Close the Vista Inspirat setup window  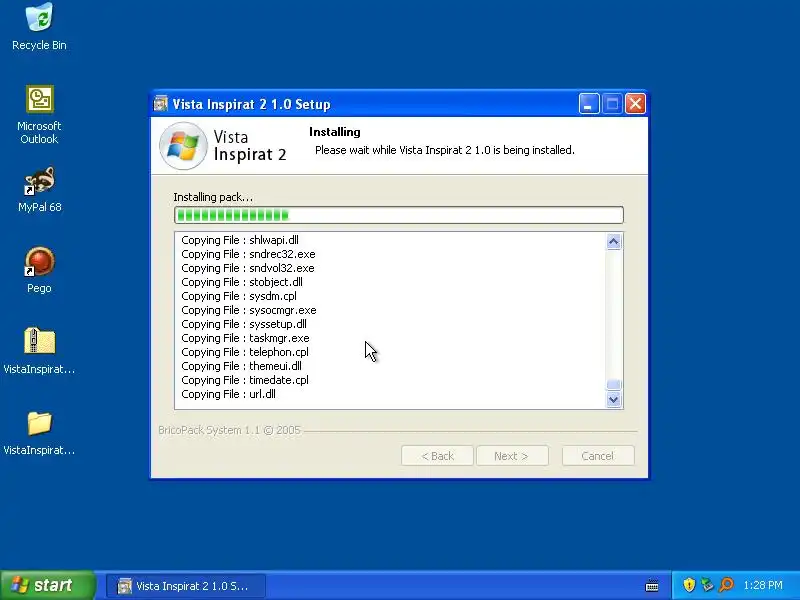(635, 104)
